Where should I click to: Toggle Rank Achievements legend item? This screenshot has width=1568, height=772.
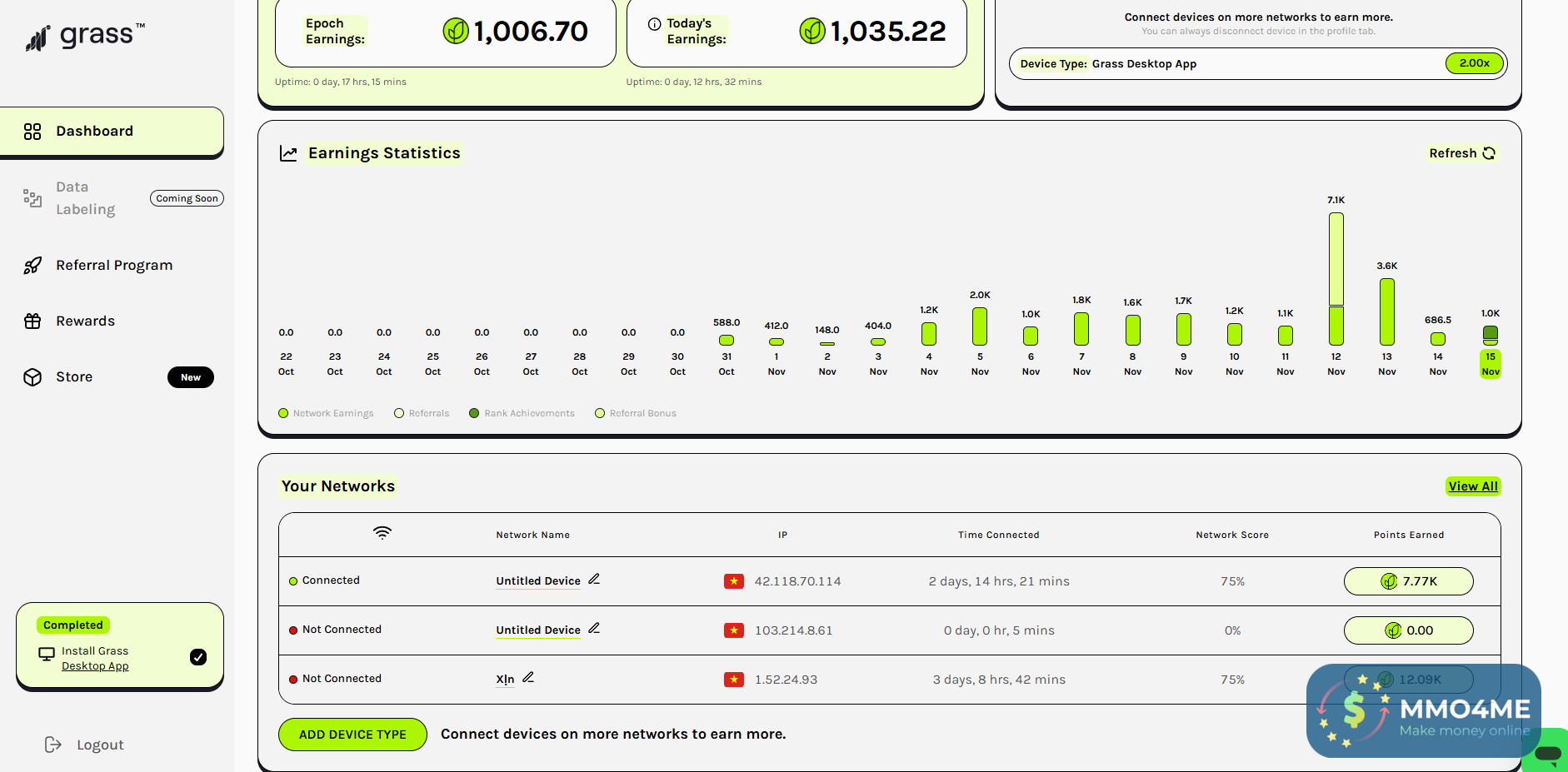click(522, 413)
